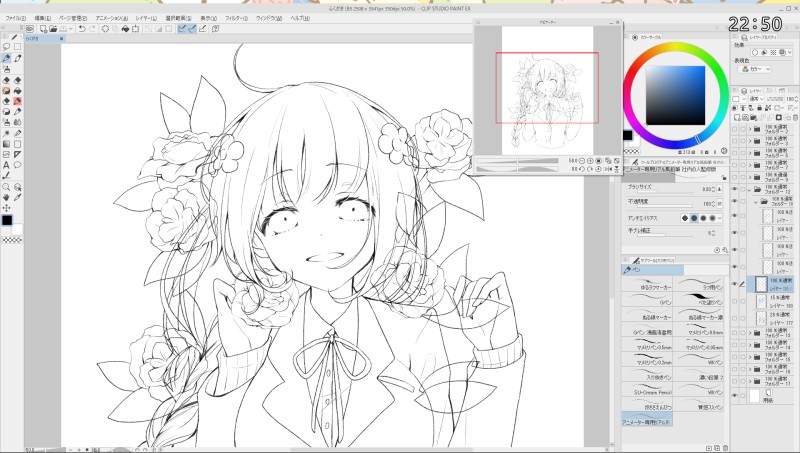This screenshot has width=800, height=453.
Task: Click the Scale/transform command bar icon
Action: (135, 29)
